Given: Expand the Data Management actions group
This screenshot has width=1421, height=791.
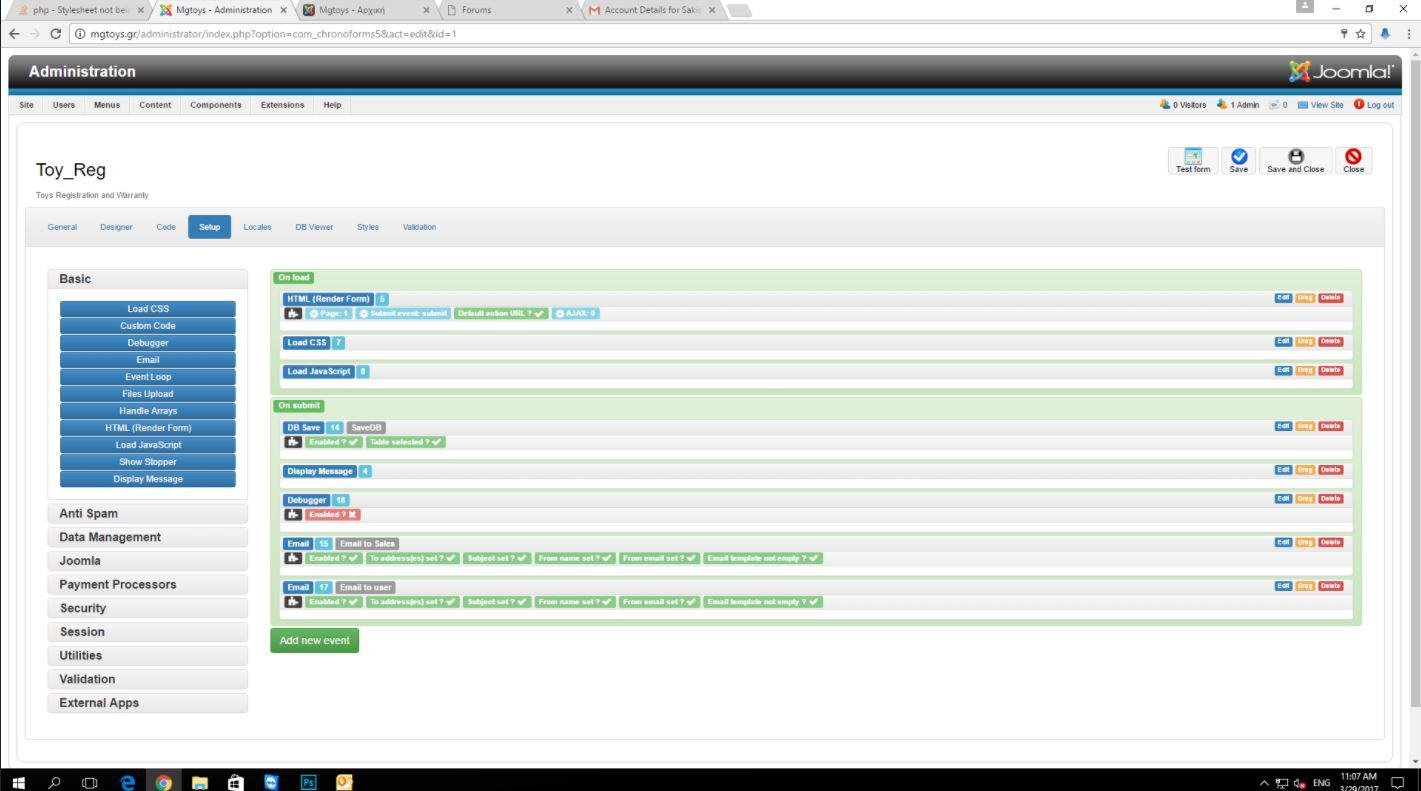Looking at the screenshot, I should tap(147, 537).
